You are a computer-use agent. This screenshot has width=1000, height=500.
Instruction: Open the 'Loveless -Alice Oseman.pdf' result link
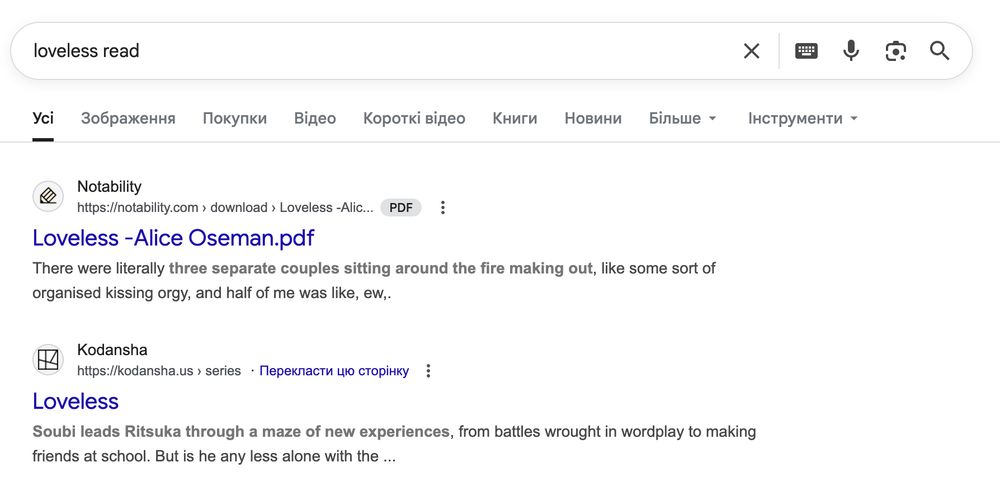[173, 238]
